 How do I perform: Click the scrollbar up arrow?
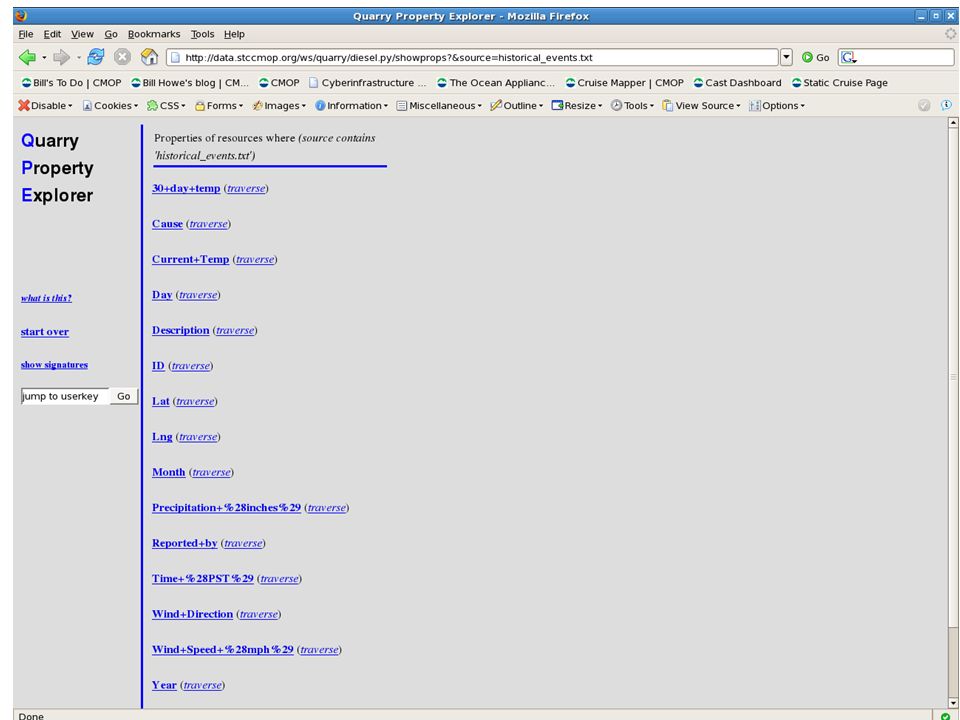coord(953,122)
